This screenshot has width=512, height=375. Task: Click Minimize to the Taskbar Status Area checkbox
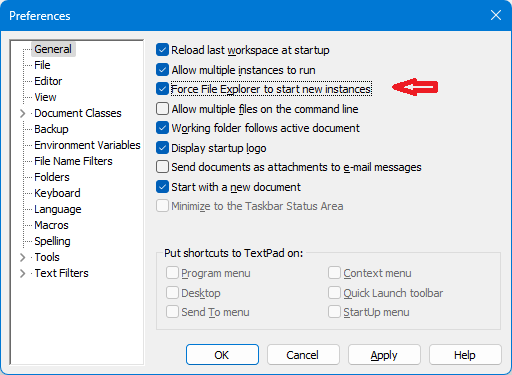tap(162, 206)
